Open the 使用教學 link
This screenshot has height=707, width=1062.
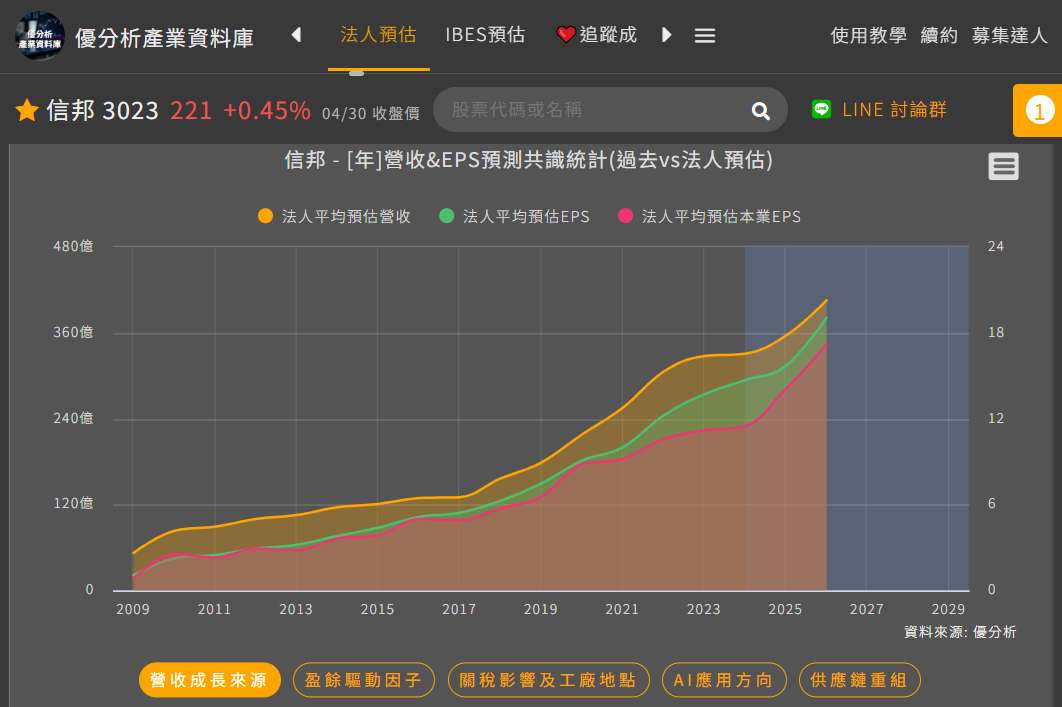coord(868,35)
